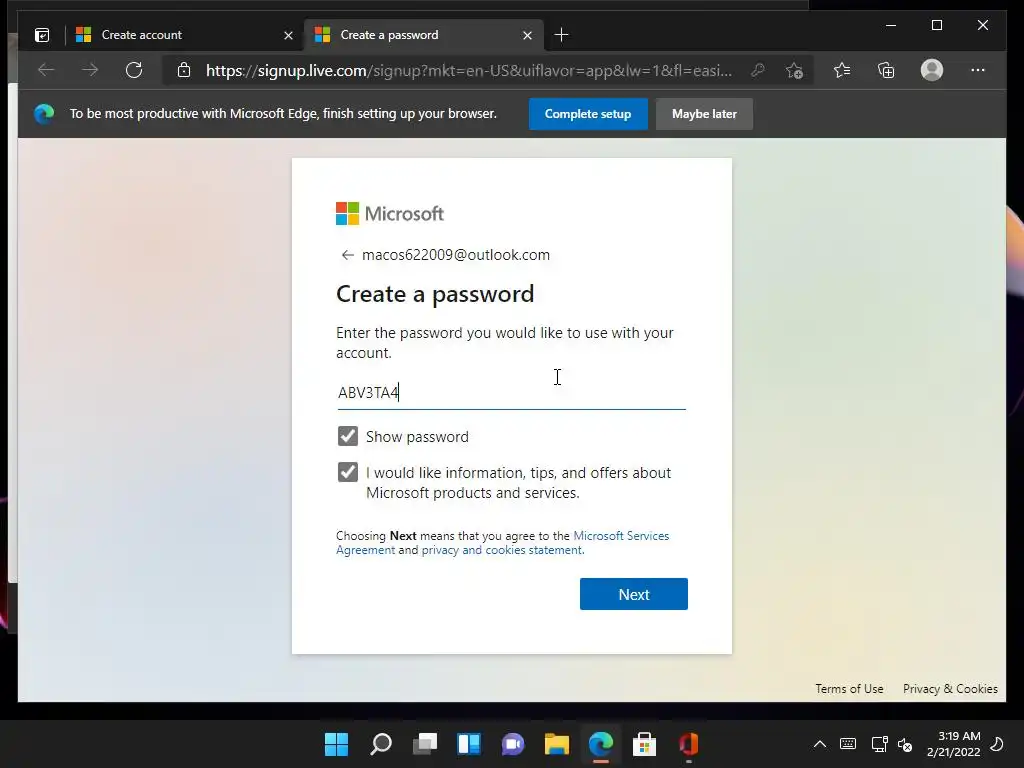Open the network status tray icon

[x=879, y=744]
